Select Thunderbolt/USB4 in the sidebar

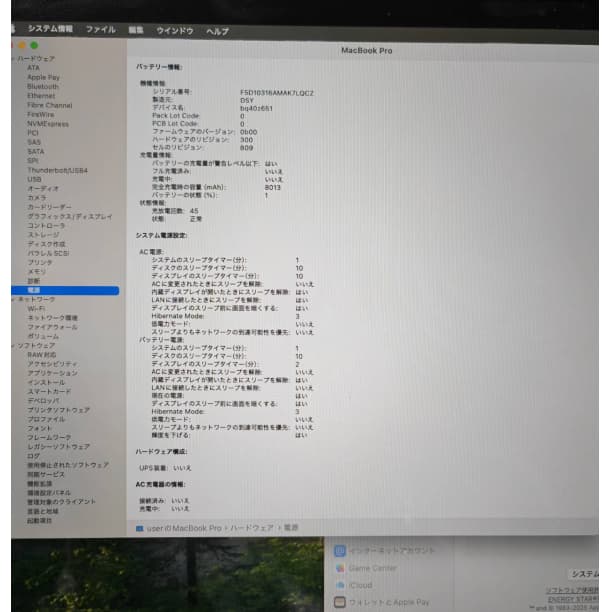57,171
